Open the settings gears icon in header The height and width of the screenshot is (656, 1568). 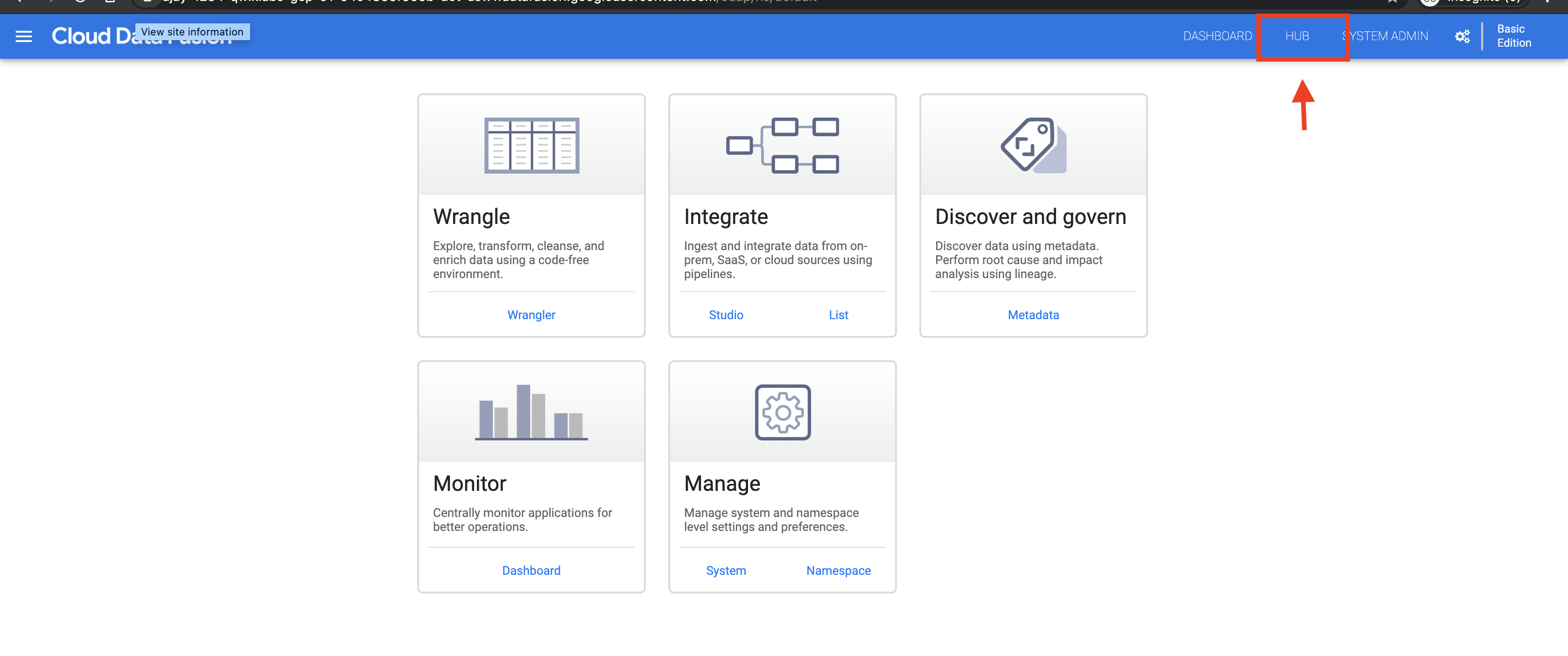click(1462, 36)
